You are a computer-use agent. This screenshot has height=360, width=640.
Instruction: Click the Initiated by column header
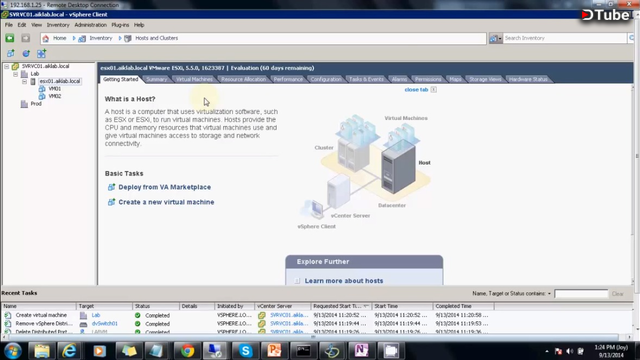(234, 306)
